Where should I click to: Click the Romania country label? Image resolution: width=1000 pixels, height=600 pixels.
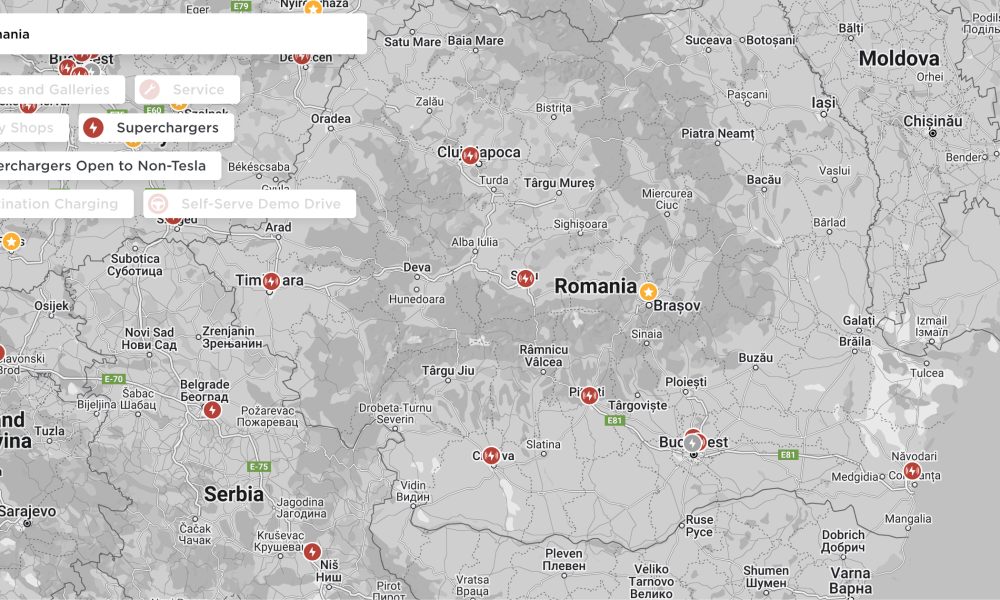(596, 286)
